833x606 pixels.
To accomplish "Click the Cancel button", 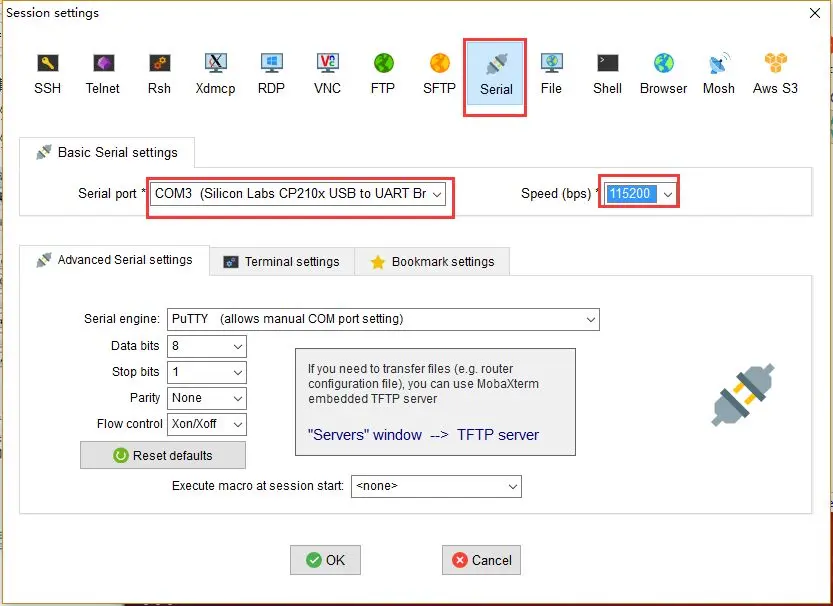I will (481, 560).
